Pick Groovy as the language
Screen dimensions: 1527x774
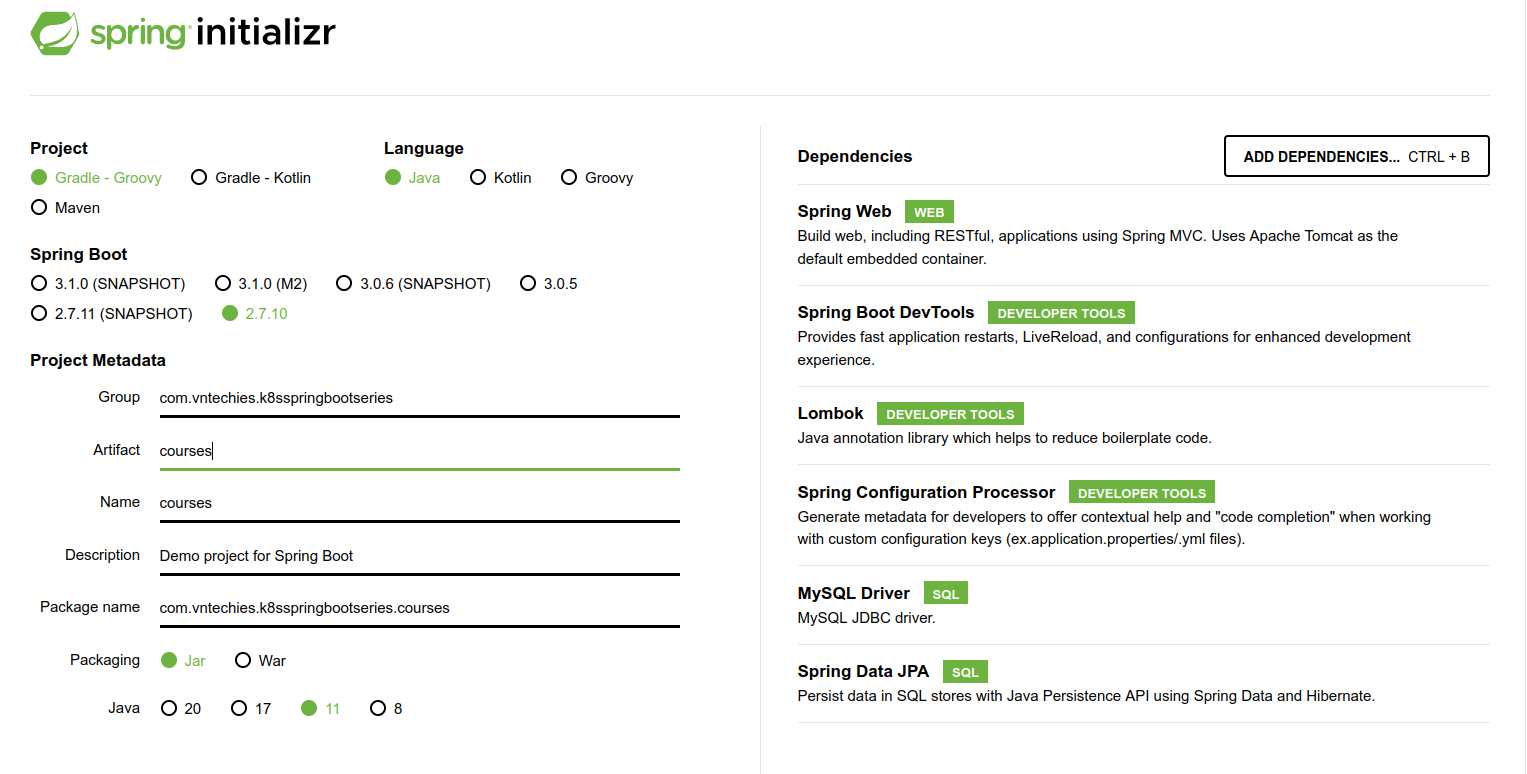click(x=569, y=178)
